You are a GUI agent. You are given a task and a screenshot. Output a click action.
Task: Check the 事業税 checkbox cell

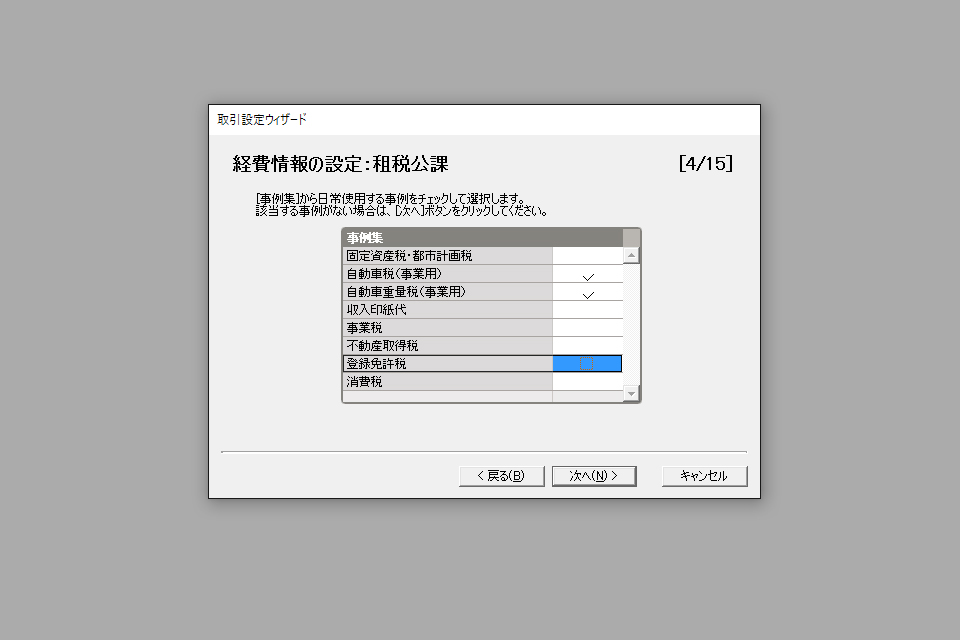click(587, 328)
